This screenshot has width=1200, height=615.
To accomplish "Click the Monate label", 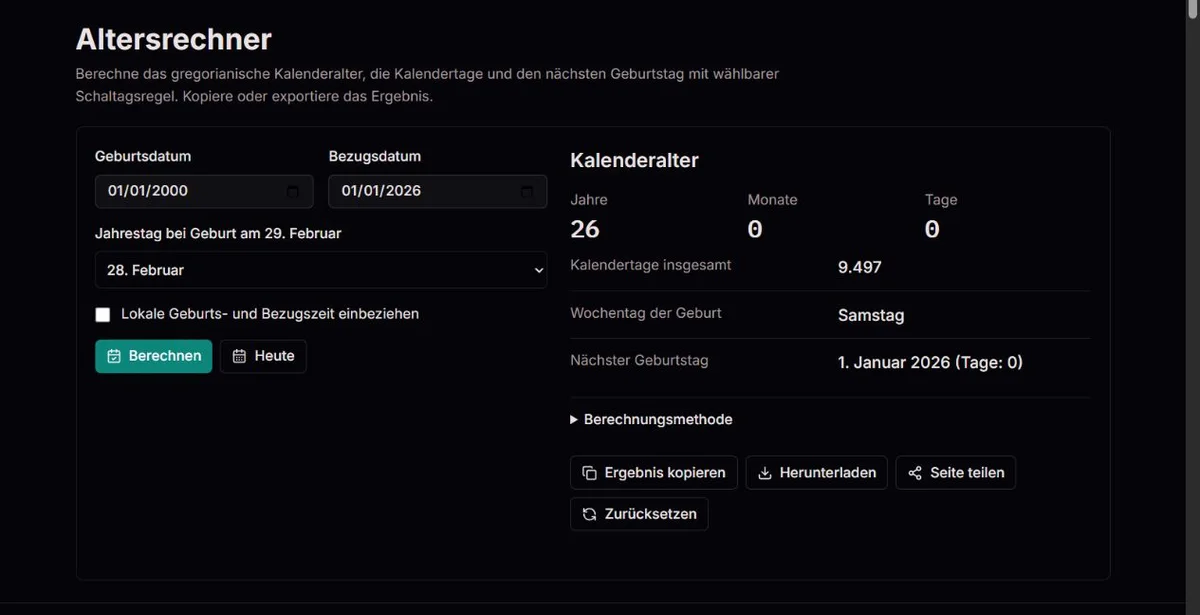I will 773,200.
